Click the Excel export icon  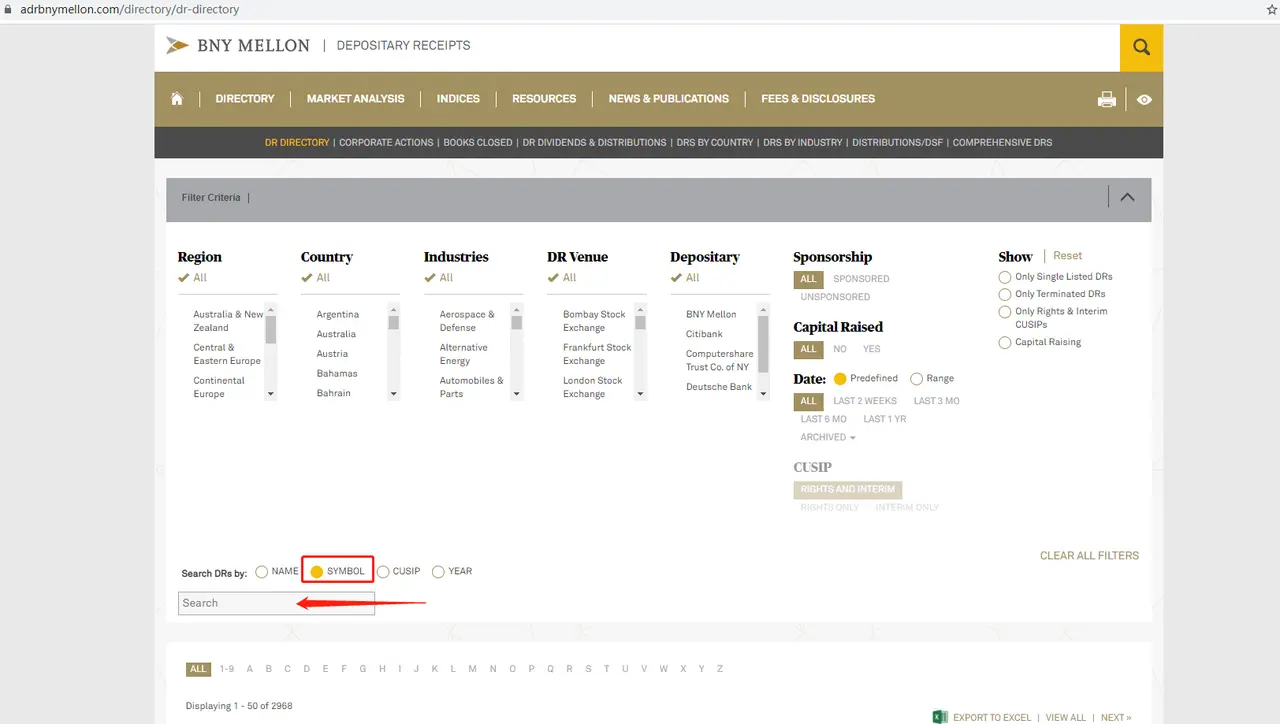pyautogui.click(x=939, y=717)
